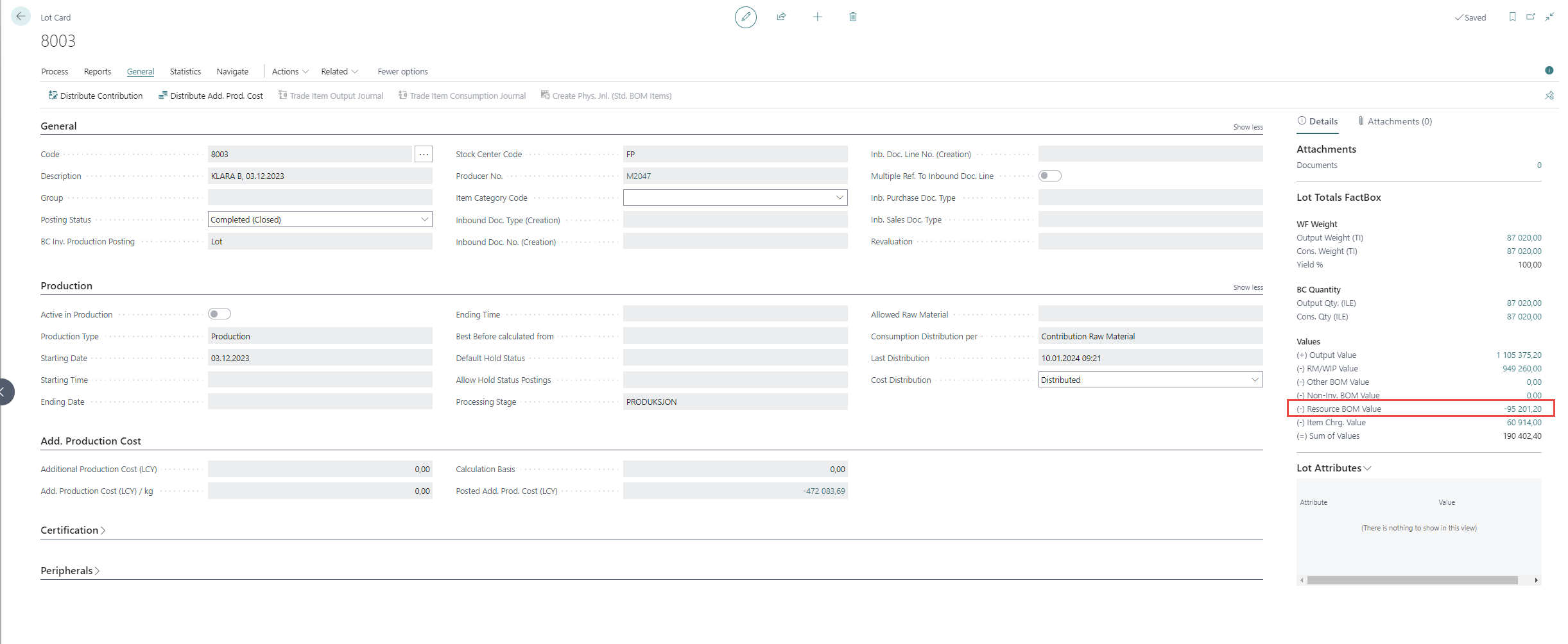This screenshot has width=1568, height=644.
Task: Click the share icon in header
Action: point(781,17)
